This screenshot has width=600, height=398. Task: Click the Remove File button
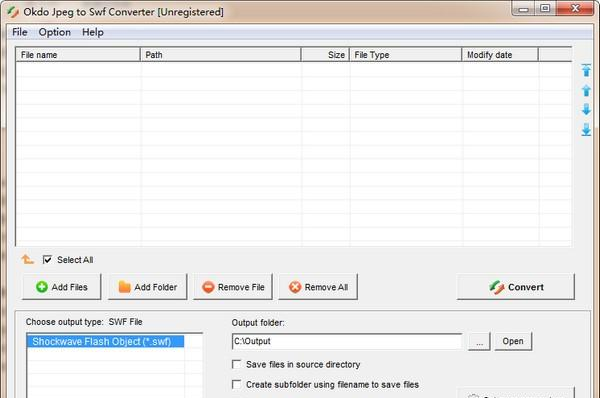(x=233, y=287)
